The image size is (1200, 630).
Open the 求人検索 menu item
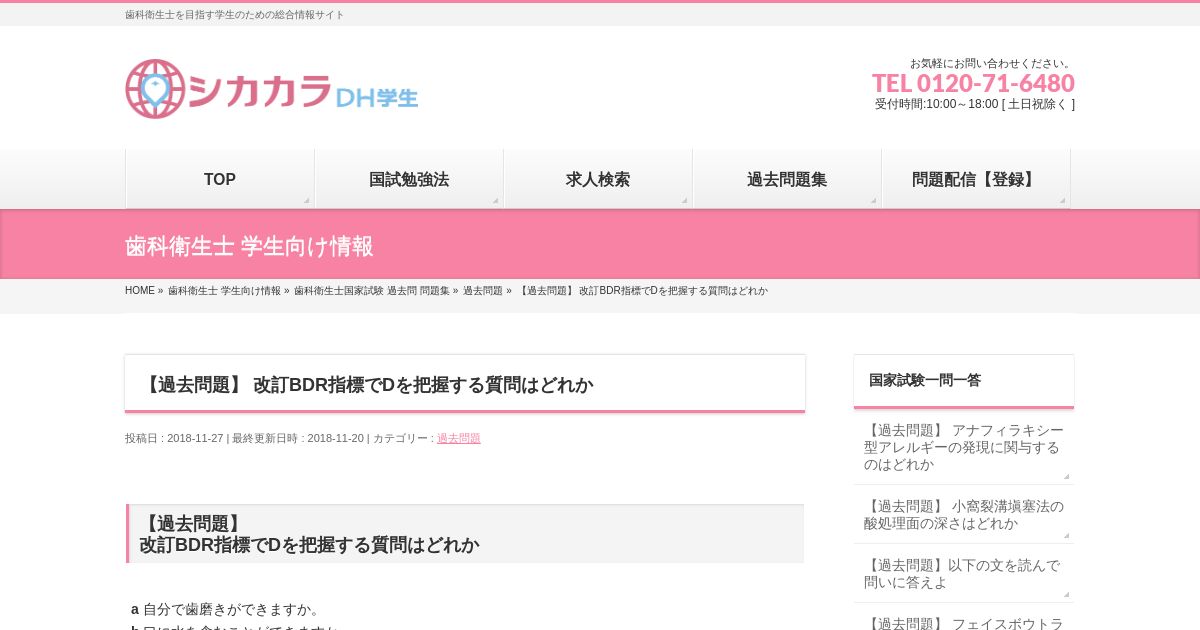pos(598,179)
